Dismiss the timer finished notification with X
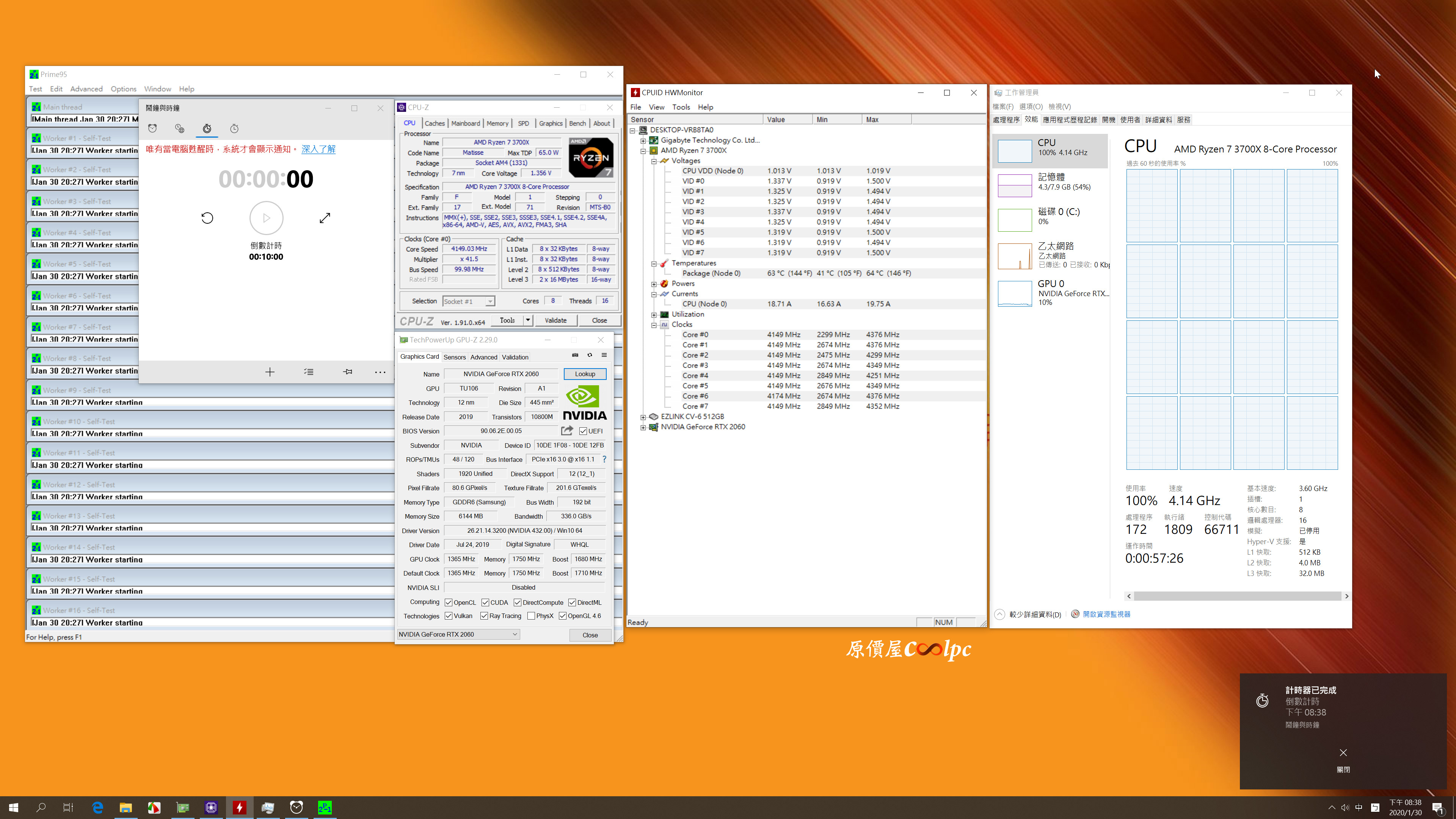Image resolution: width=1456 pixels, height=819 pixels. point(1343,753)
